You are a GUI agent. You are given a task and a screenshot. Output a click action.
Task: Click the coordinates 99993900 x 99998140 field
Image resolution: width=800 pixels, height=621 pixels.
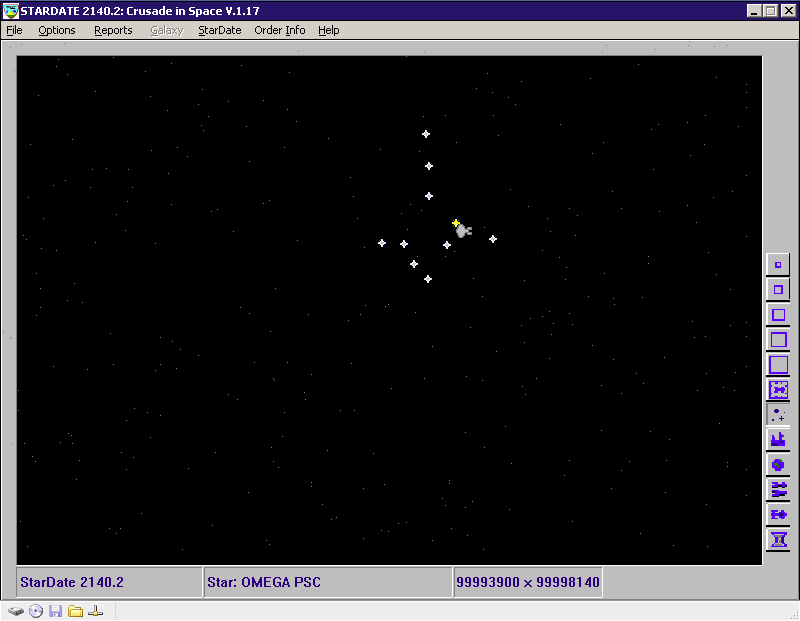pos(528,582)
